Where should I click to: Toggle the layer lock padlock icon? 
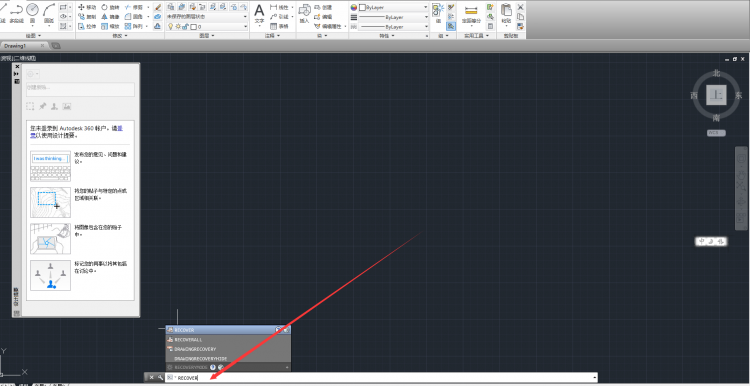click(186, 27)
